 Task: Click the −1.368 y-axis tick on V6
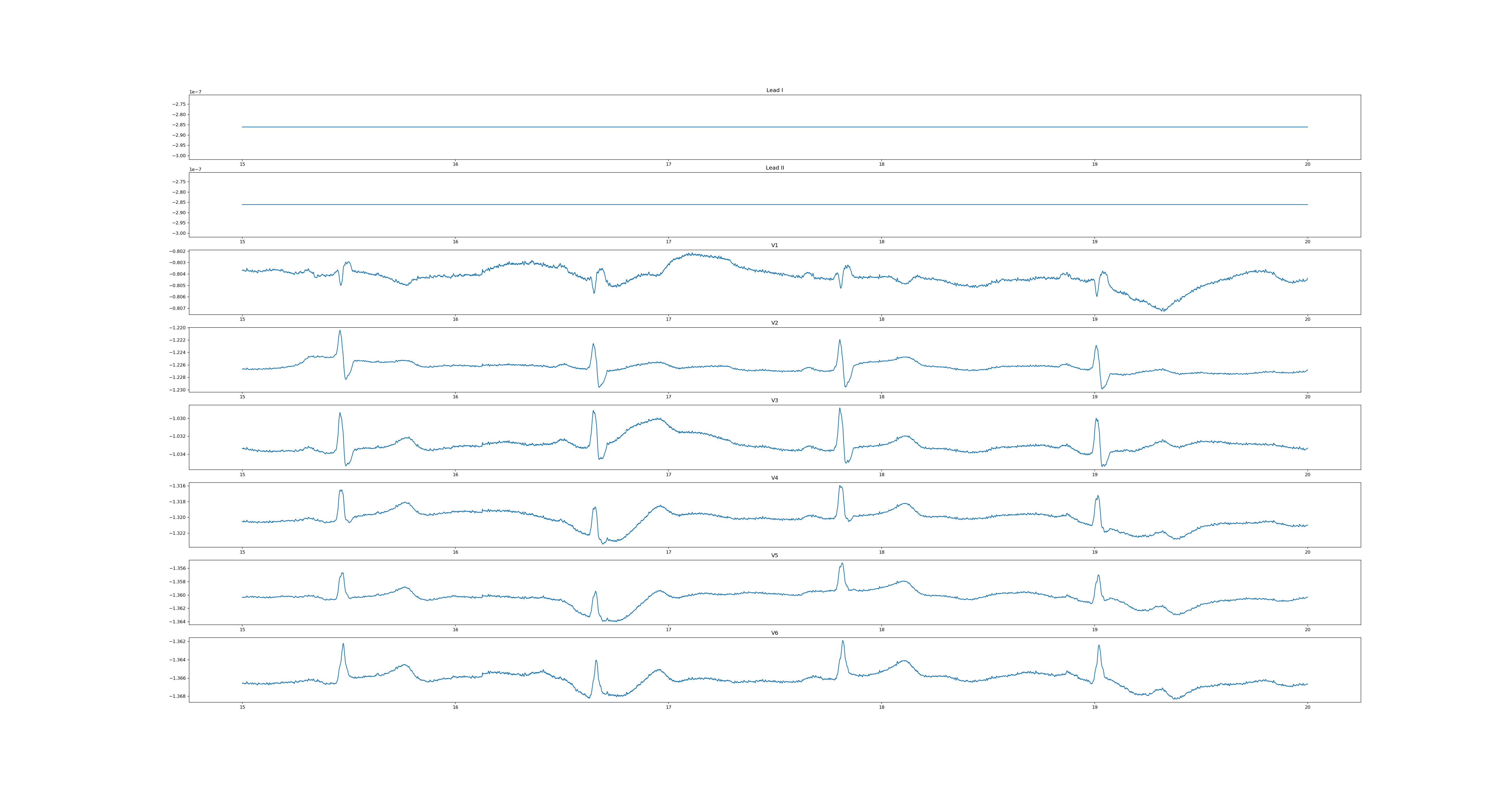point(178,696)
